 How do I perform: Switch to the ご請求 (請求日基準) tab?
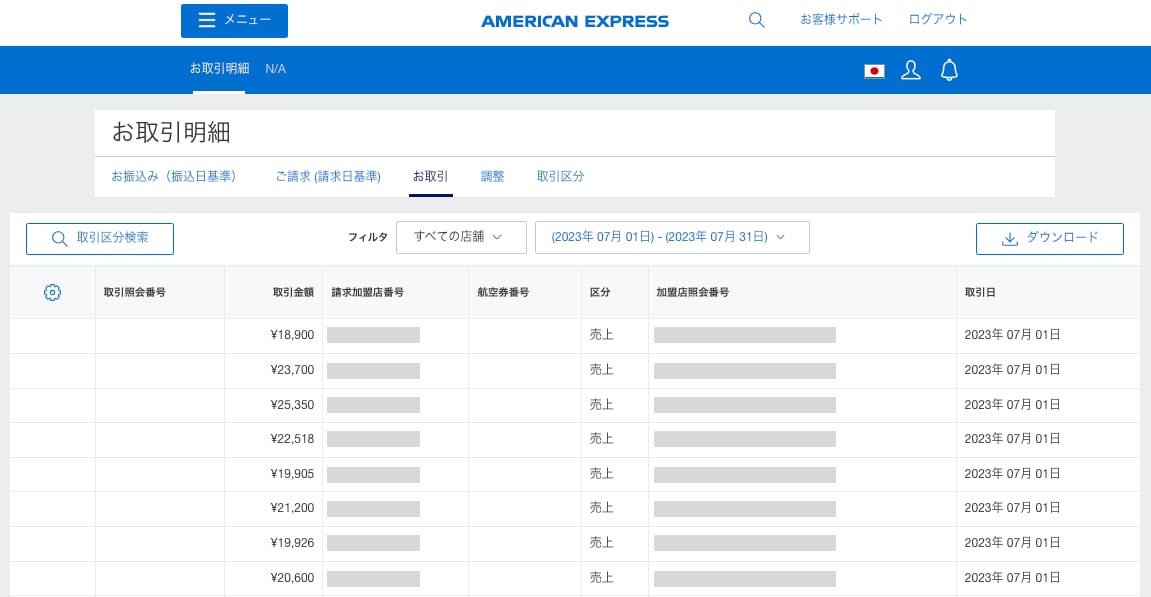tap(328, 176)
